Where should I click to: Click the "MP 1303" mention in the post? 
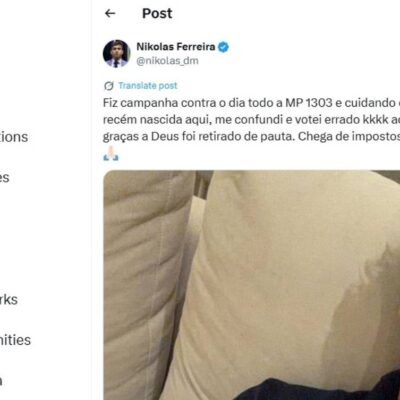[x=309, y=103]
